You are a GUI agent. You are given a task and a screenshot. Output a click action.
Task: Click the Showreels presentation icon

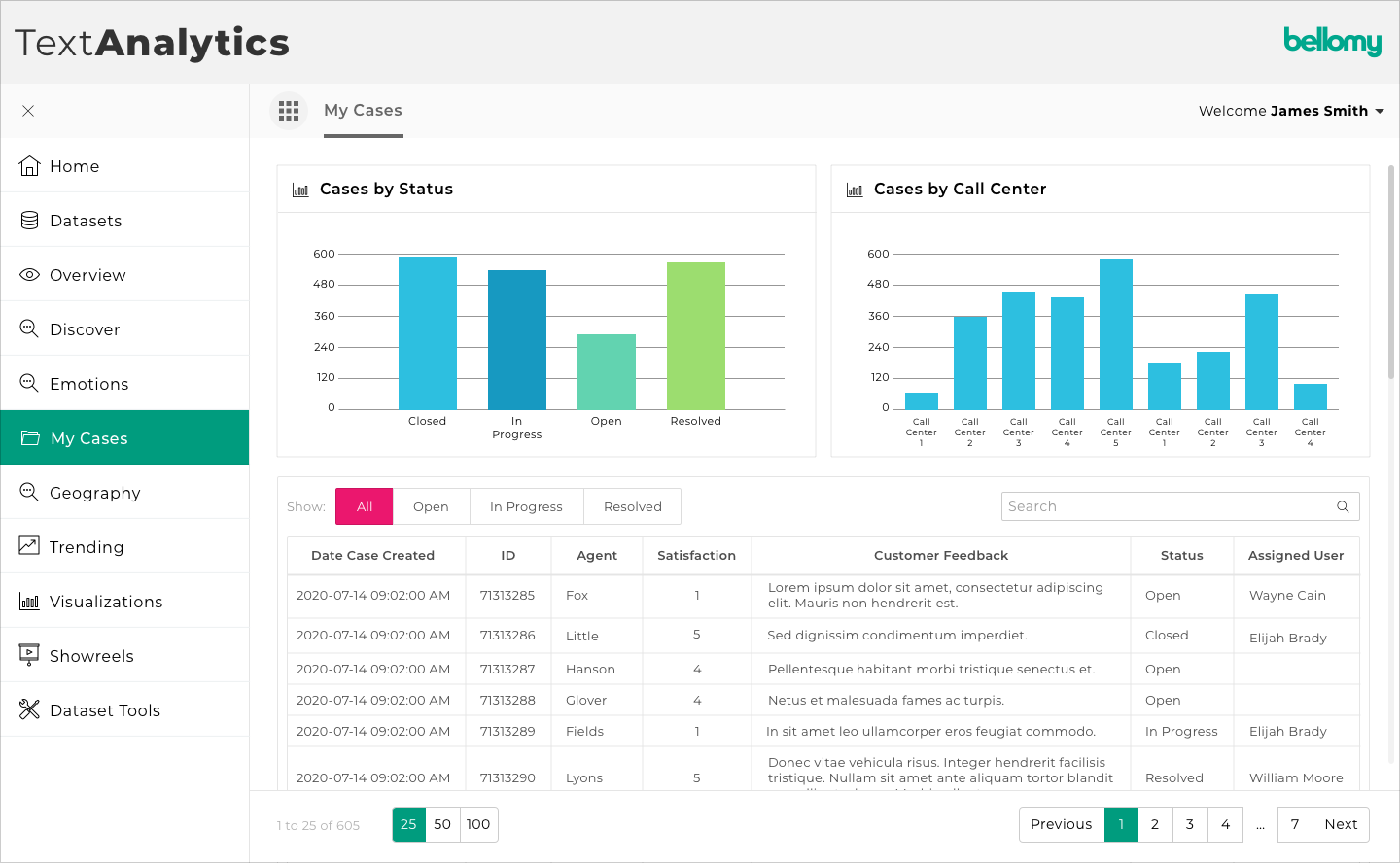click(29, 655)
